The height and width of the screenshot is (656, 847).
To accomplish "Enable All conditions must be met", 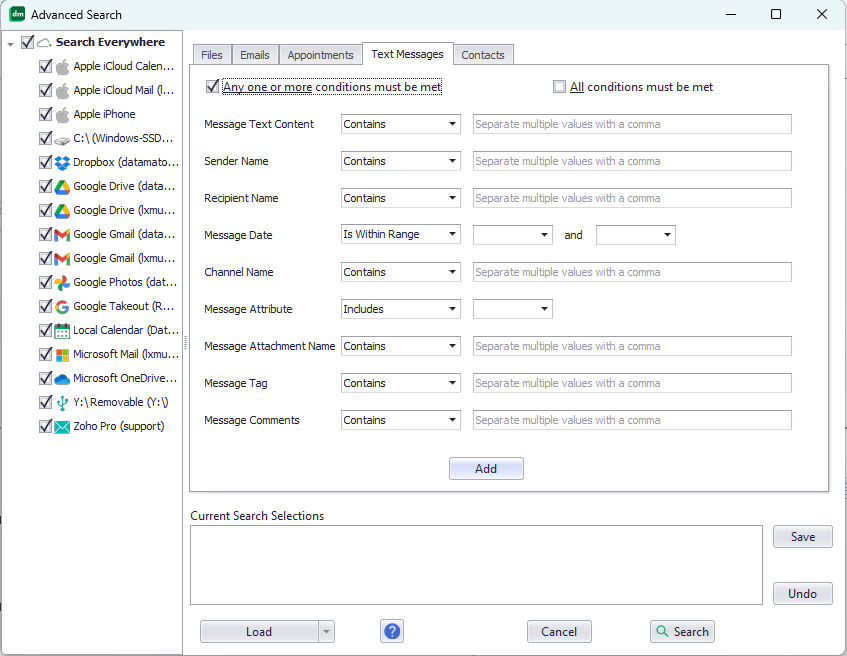I will 560,87.
